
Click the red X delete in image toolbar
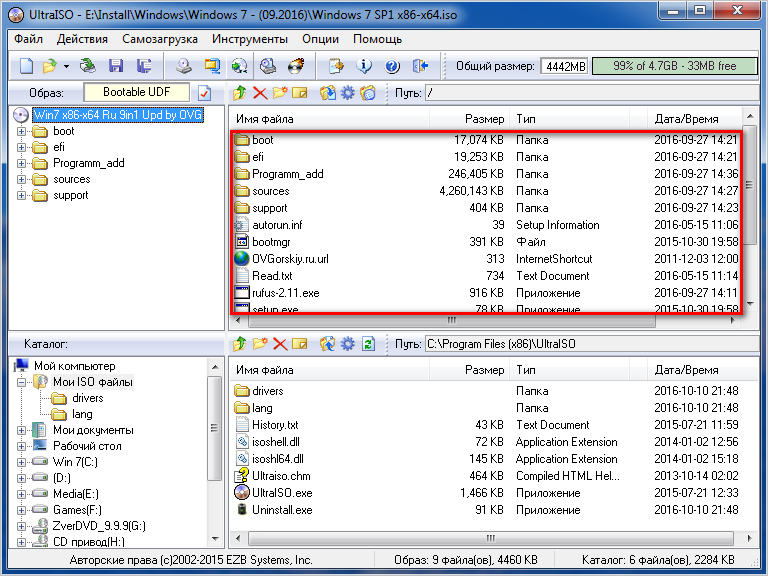click(260, 93)
